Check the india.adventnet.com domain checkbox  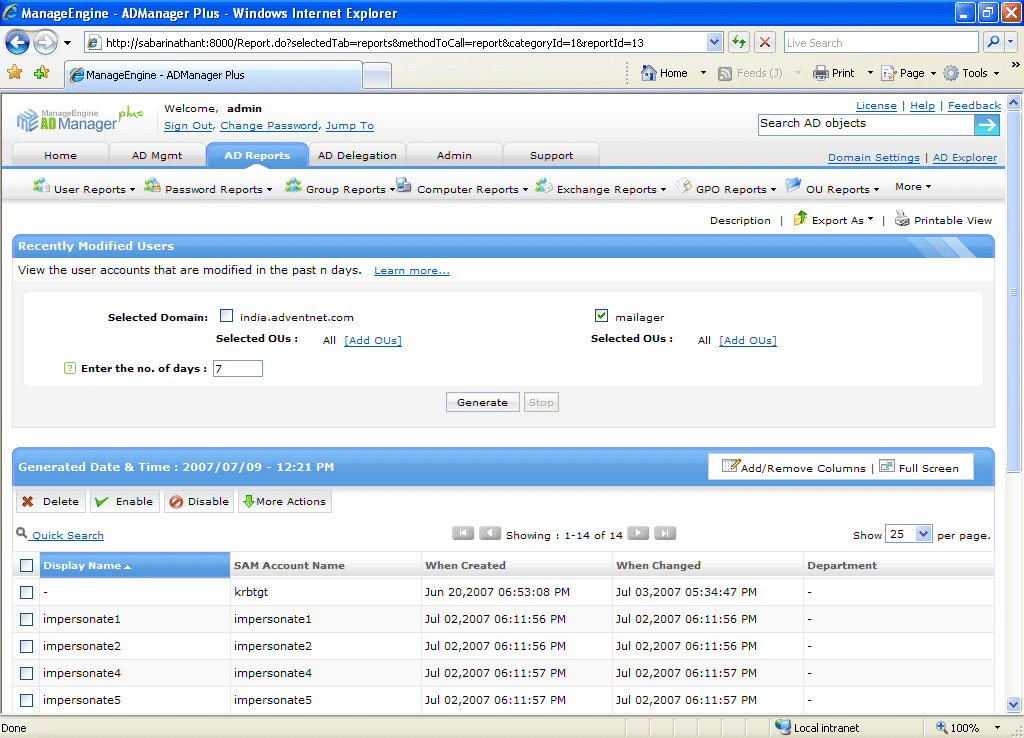(227, 317)
